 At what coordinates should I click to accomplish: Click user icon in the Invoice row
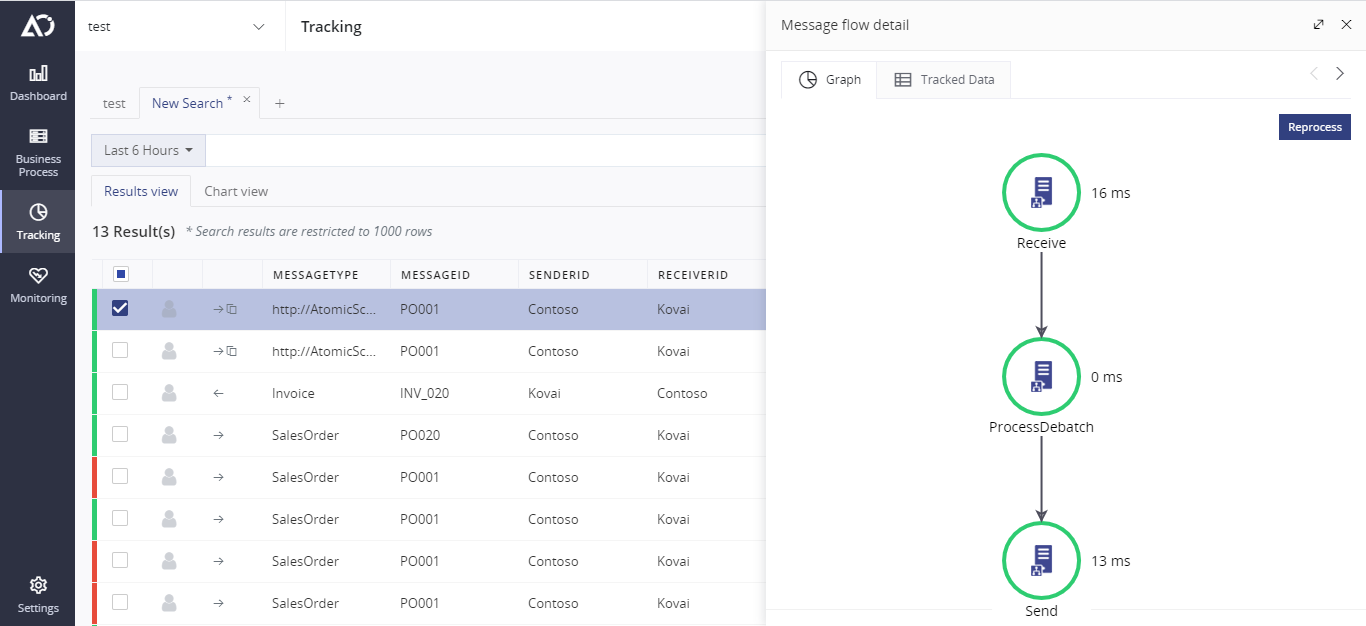(169, 393)
